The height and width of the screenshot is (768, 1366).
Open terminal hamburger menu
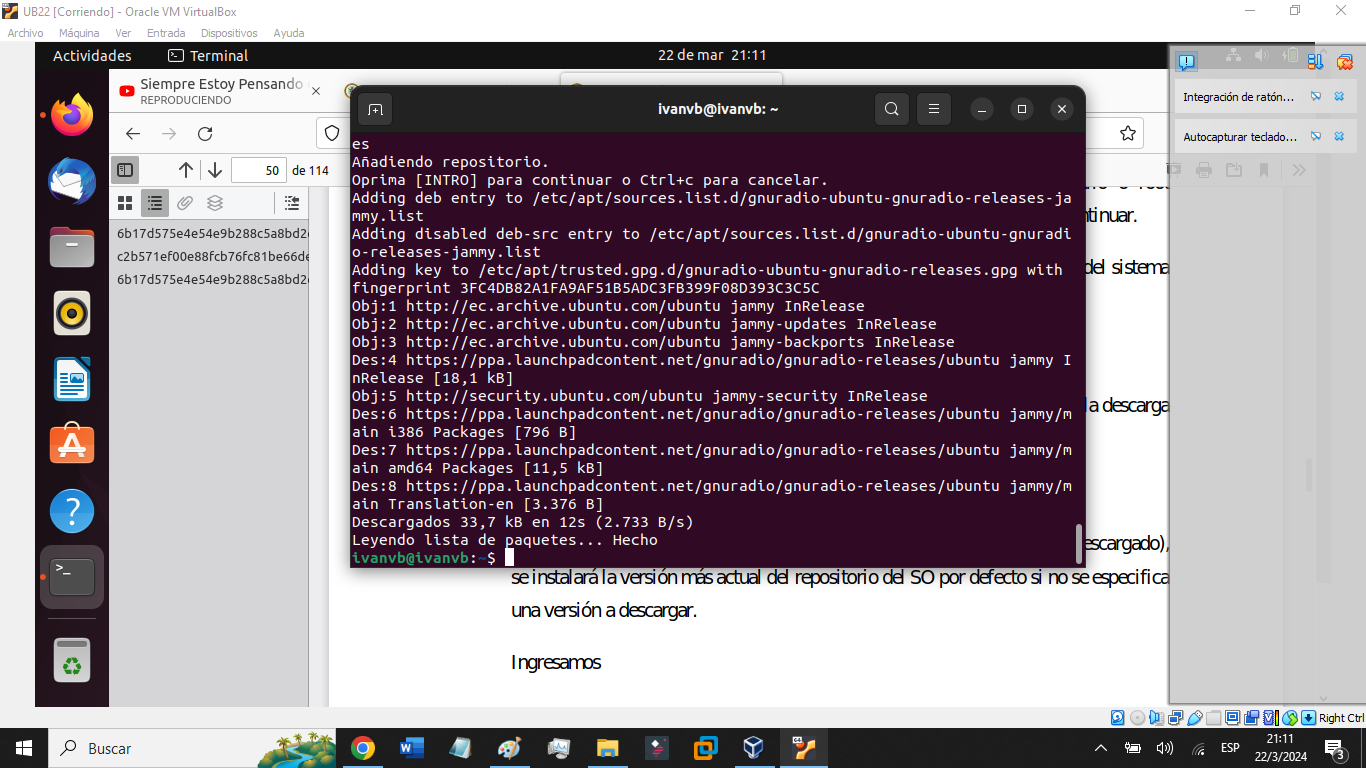point(934,109)
